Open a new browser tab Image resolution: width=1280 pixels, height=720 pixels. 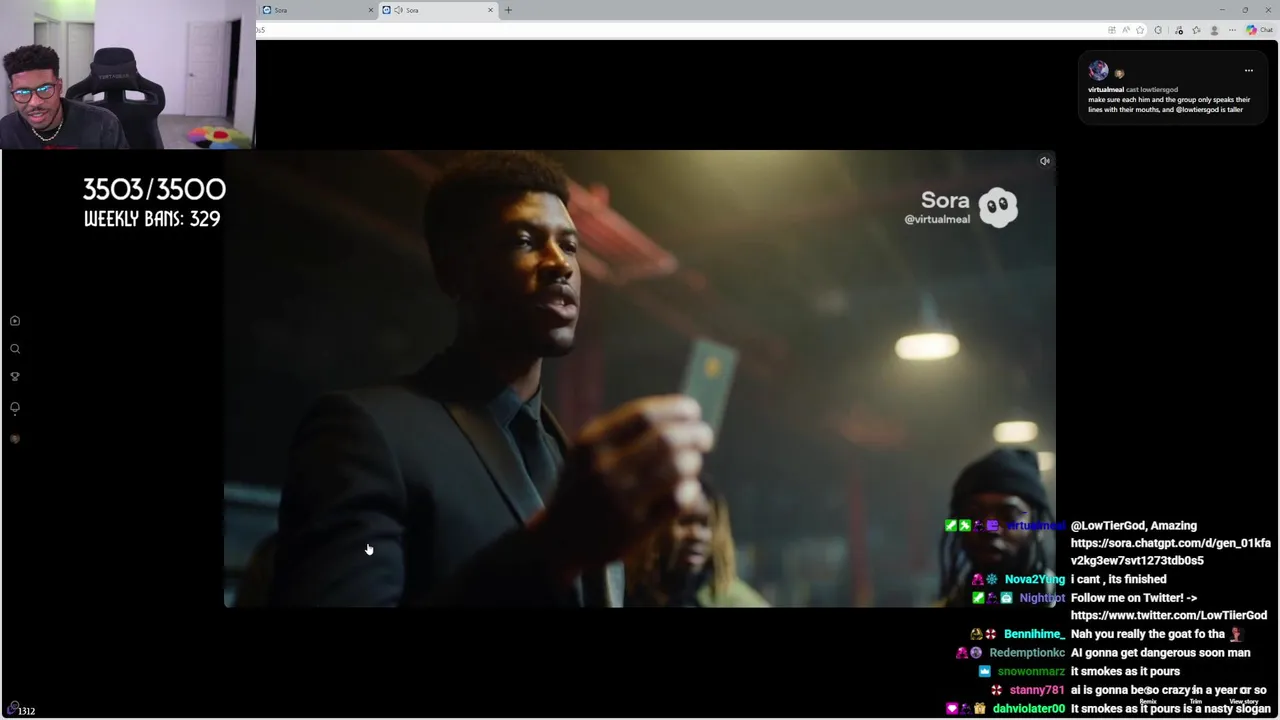pos(508,10)
